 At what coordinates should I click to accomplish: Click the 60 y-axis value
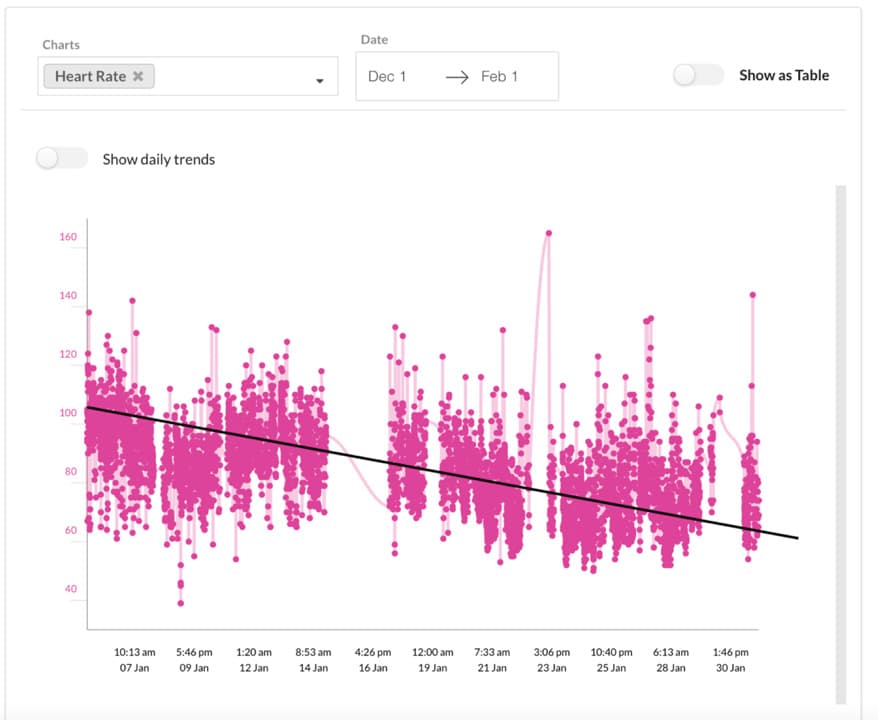[71, 530]
